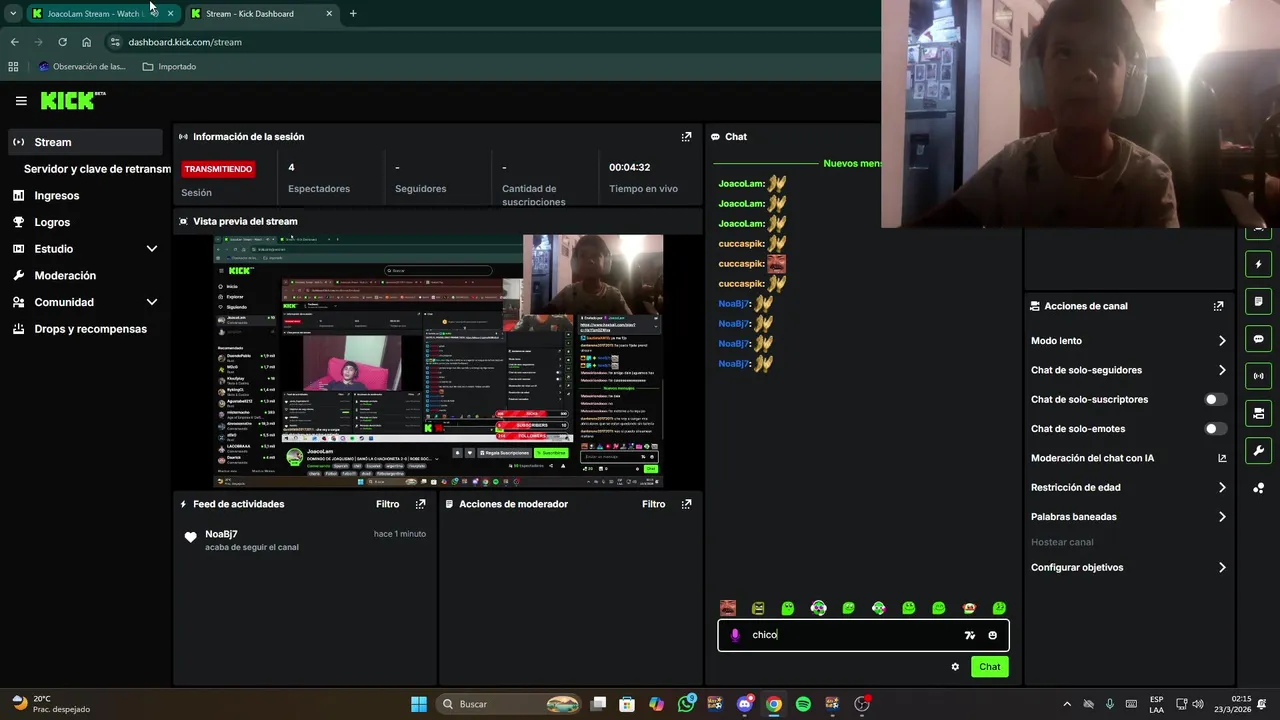Pop out the Información de la sesión panel
Viewport: 1280px width, 720px height.
[686, 137]
